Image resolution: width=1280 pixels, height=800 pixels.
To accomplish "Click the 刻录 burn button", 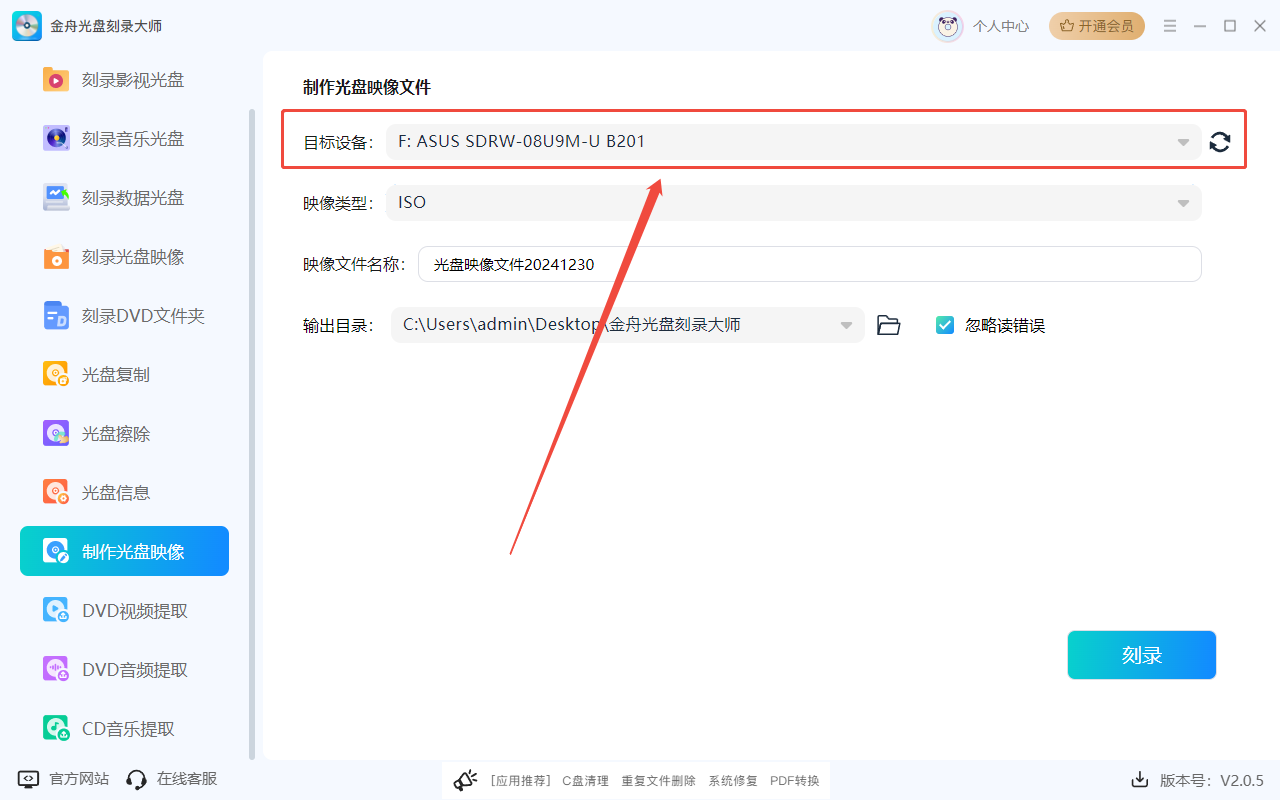I will tap(1142, 655).
